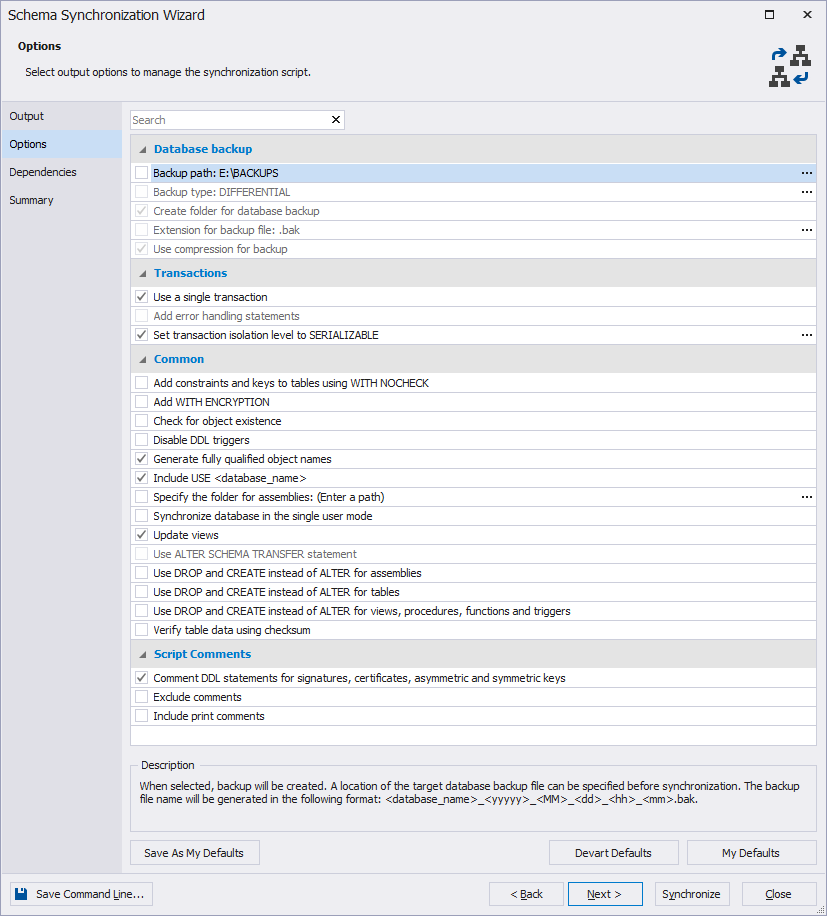The width and height of the screenshot is (827, 916).
Task: Click the Create folder for database backup row
Action: click(x=473, y=211)
